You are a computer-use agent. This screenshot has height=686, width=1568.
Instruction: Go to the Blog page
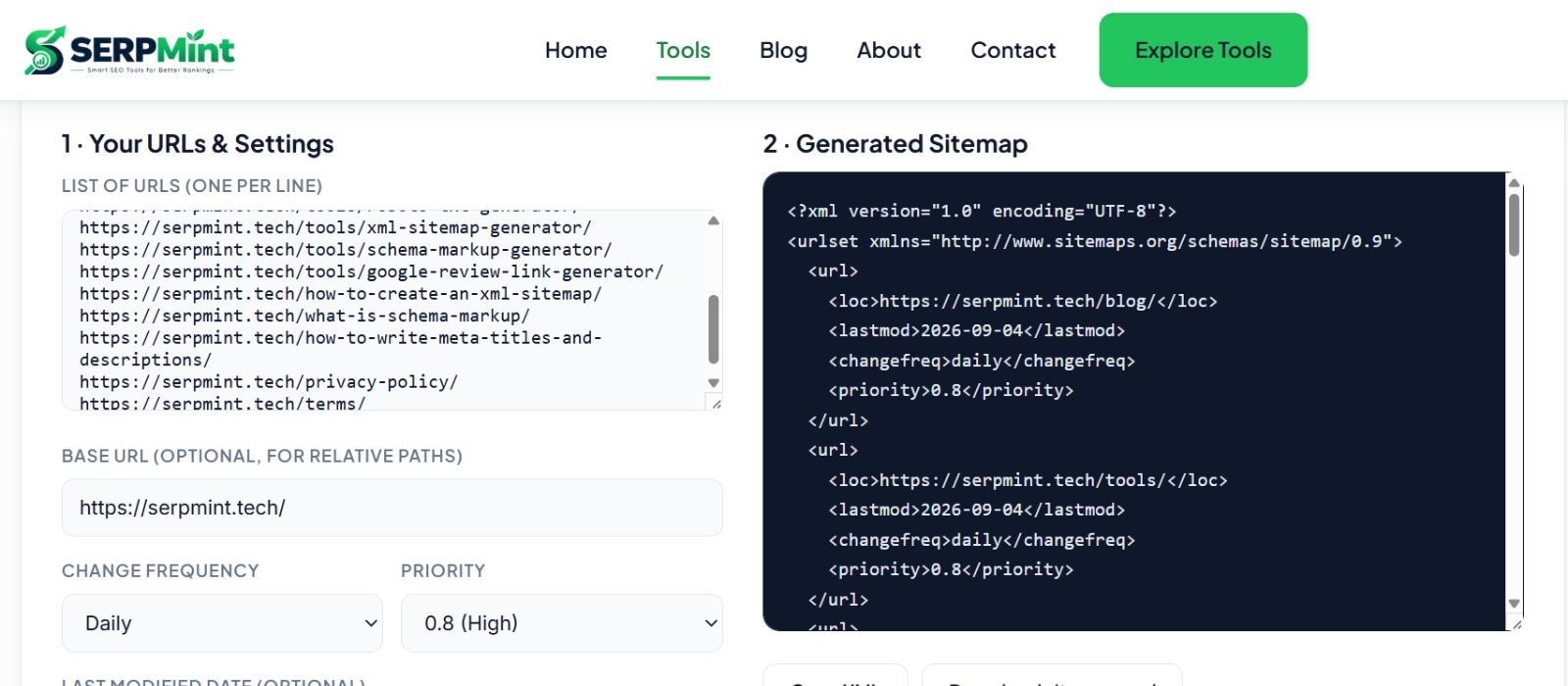click(x=783, y=50)
